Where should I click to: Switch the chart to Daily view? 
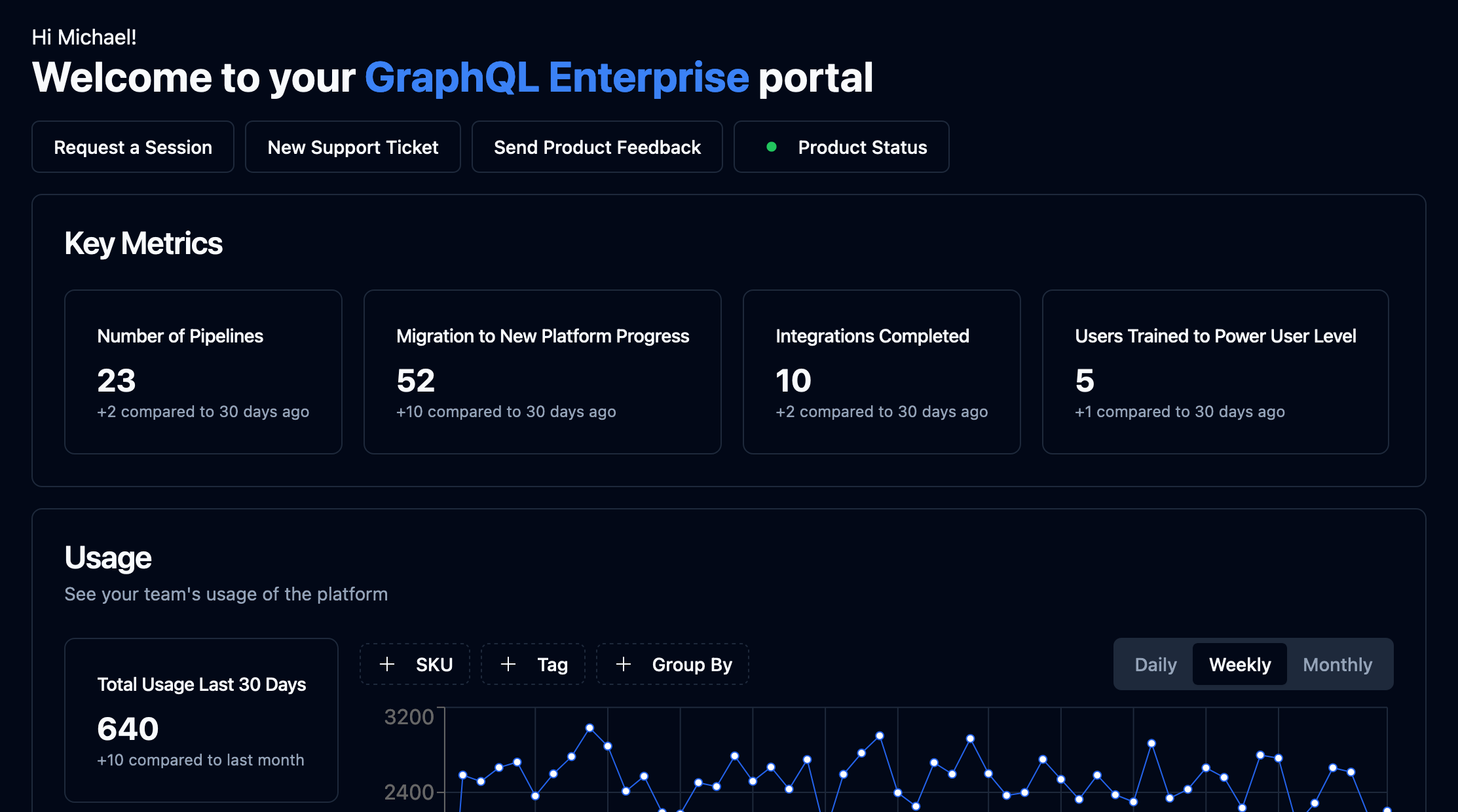(1155, 664)
